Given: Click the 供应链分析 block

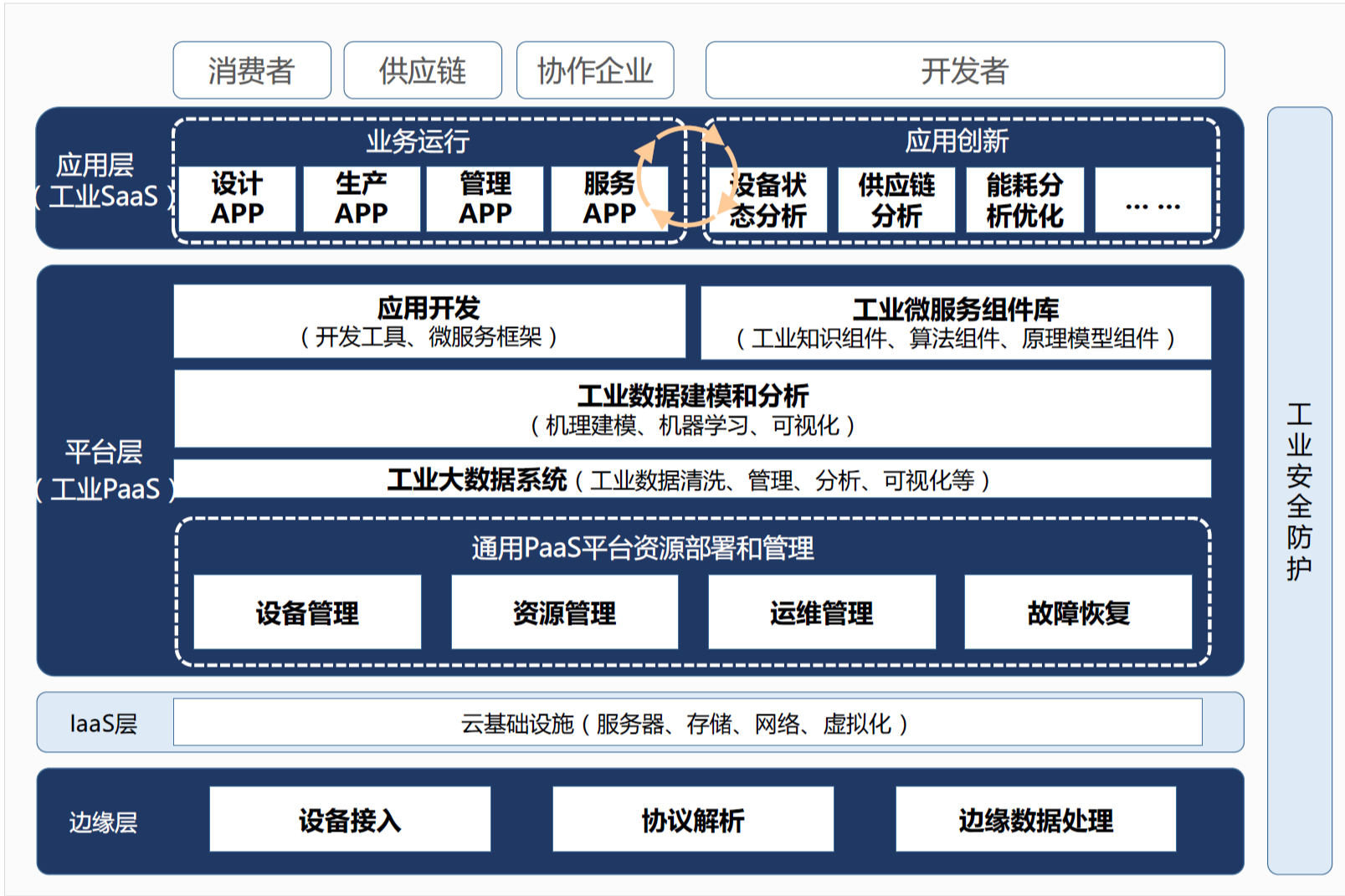Looking at the screenshot, I should click(x=896, y=200).
